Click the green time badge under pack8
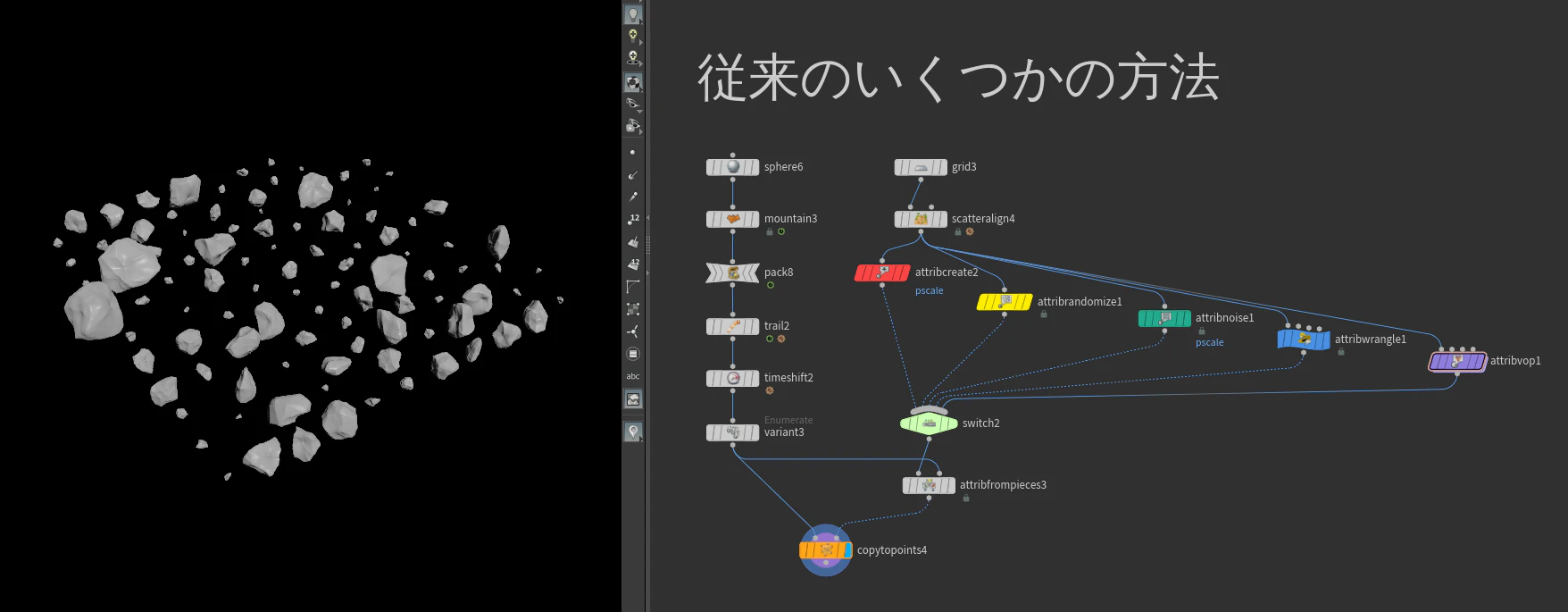This screenshot has width=1568, height=612. 771,286
